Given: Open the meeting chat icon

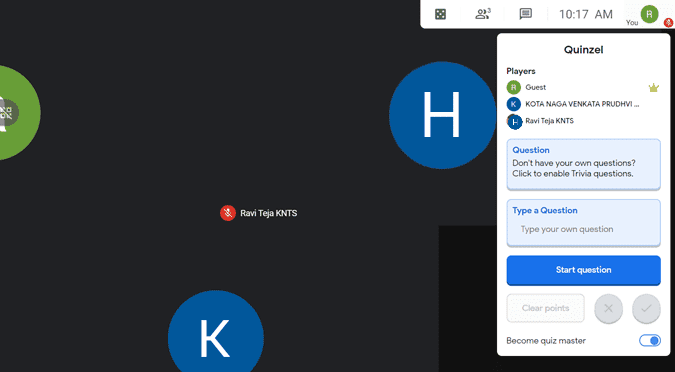Looking at the screenshot, I should pos(526,14).
